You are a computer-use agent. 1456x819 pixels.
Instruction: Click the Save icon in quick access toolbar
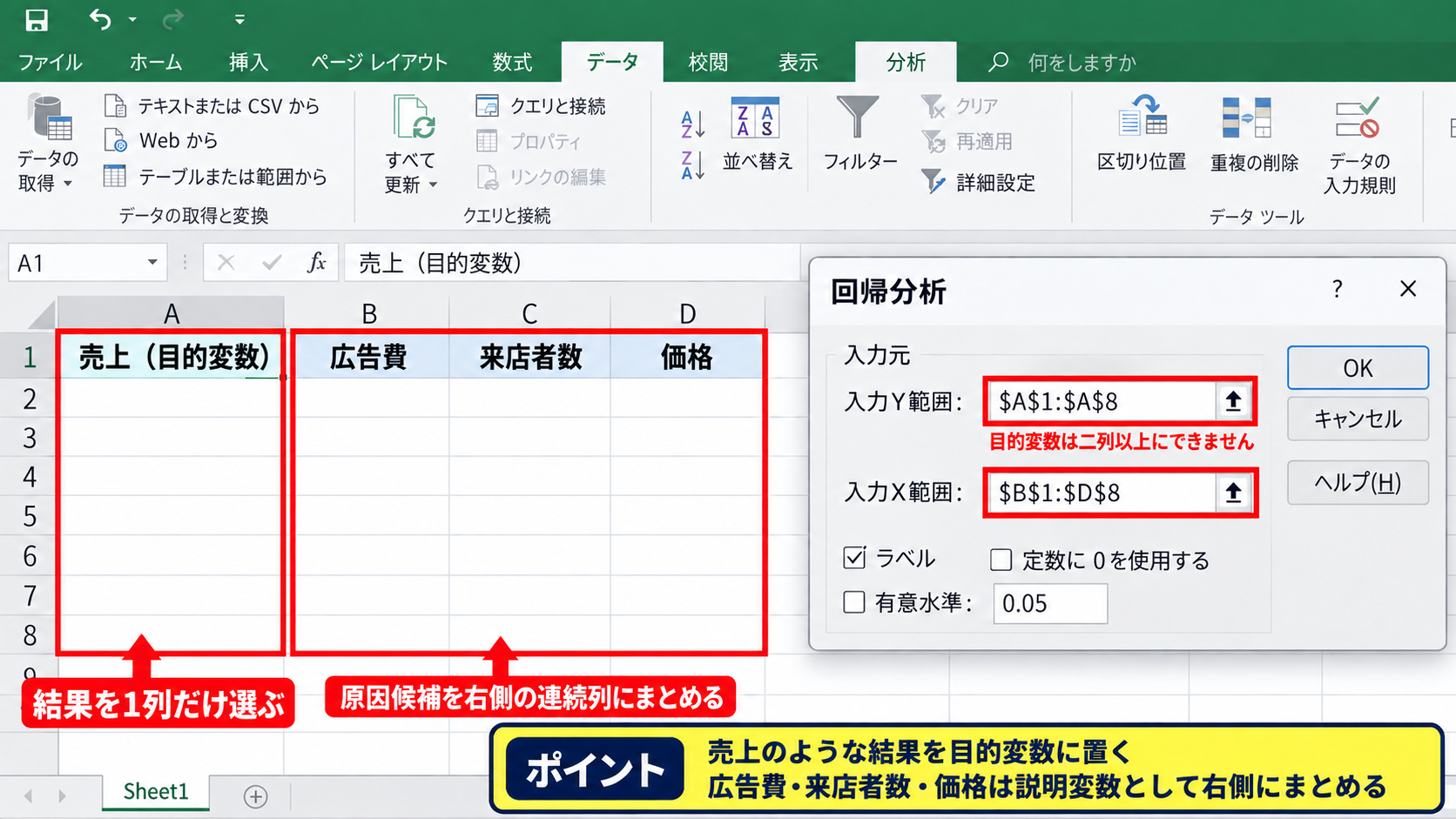coord(36,19)
